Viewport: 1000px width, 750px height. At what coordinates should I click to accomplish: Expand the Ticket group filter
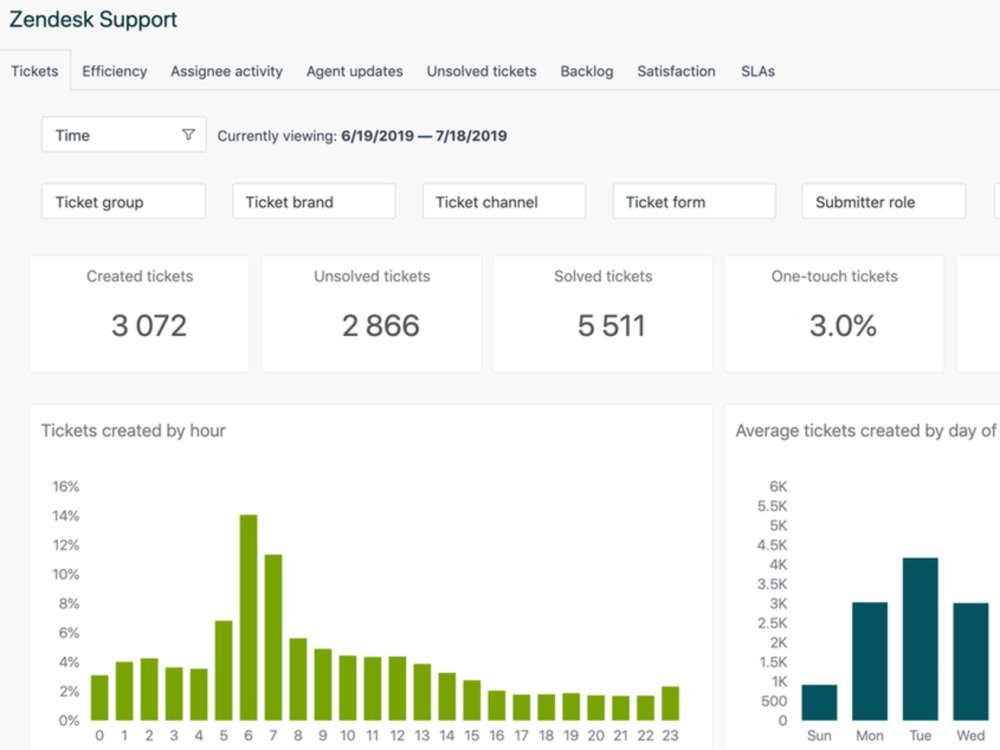pyautogui.click(x=124, y=202)
